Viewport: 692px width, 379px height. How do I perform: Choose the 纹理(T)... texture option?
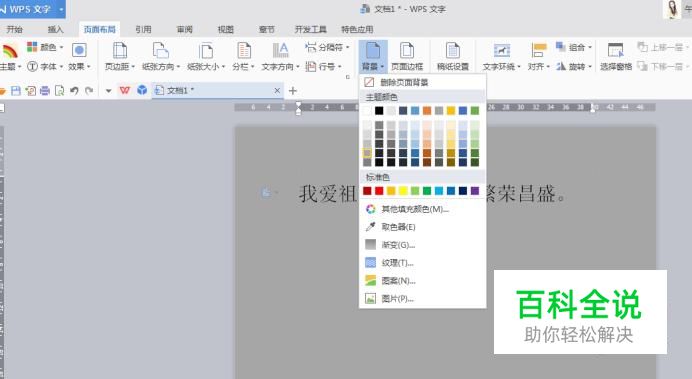(422, 263)
